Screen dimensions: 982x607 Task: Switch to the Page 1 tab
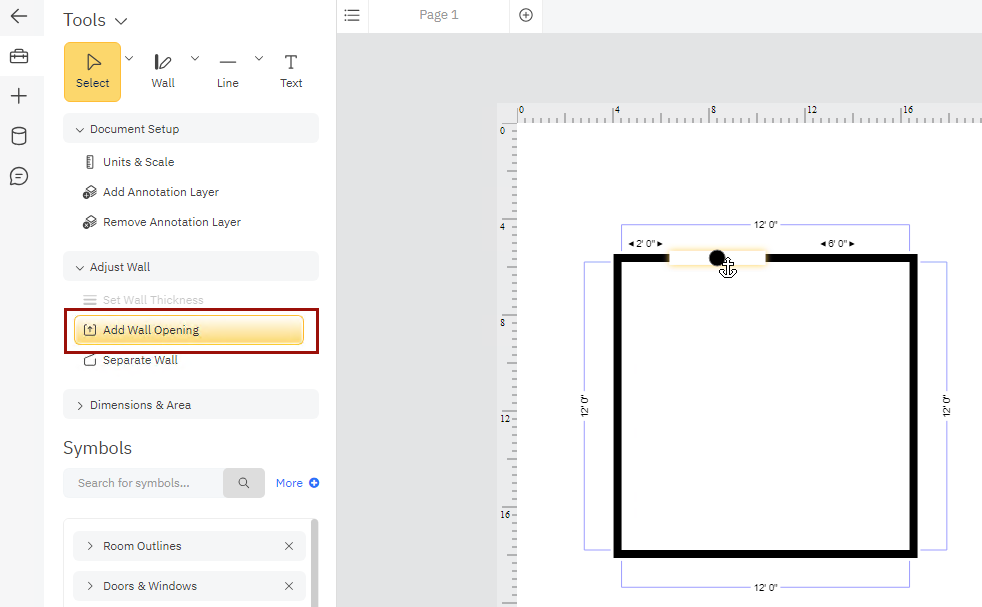439,15
